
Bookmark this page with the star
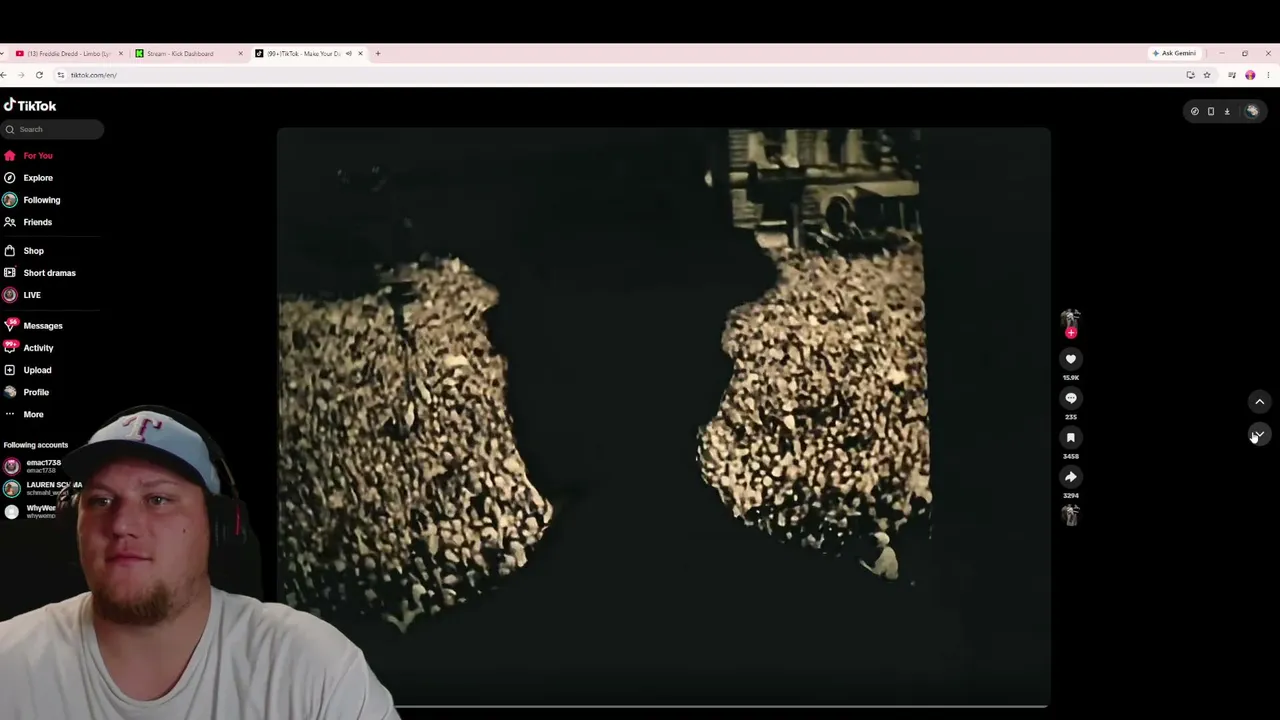click(x=1207, y=75)
